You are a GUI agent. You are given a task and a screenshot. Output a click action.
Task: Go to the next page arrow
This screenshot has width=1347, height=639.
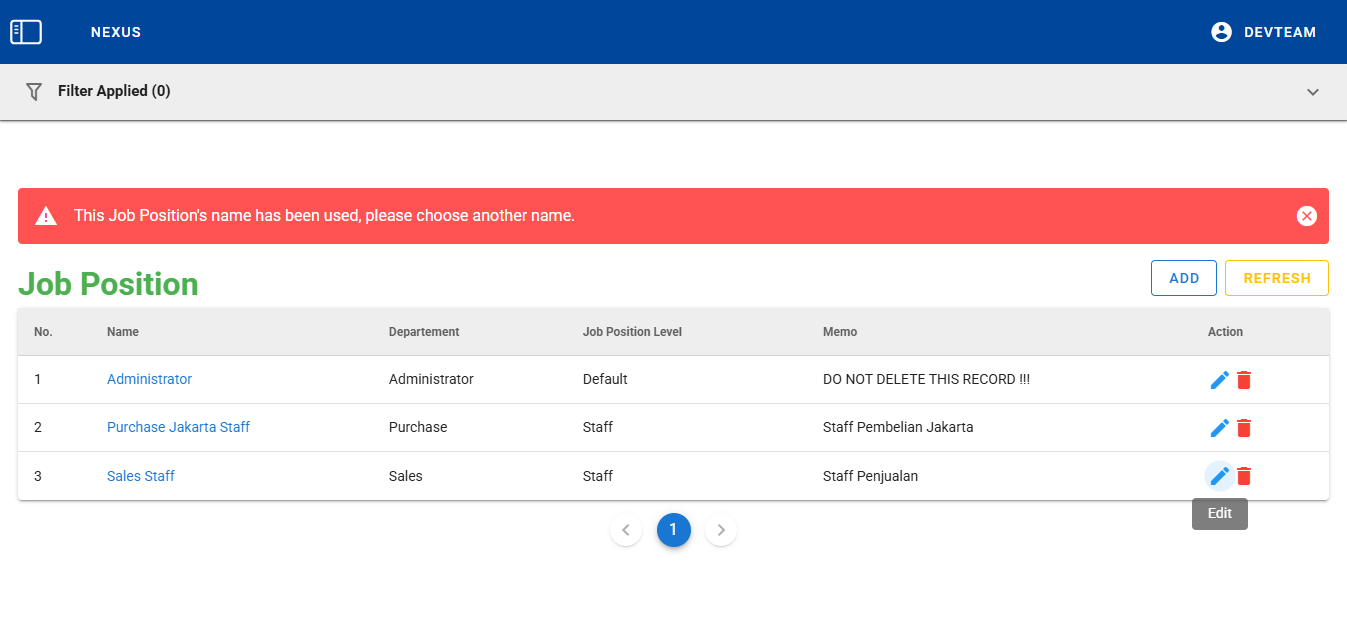point(721,530)
